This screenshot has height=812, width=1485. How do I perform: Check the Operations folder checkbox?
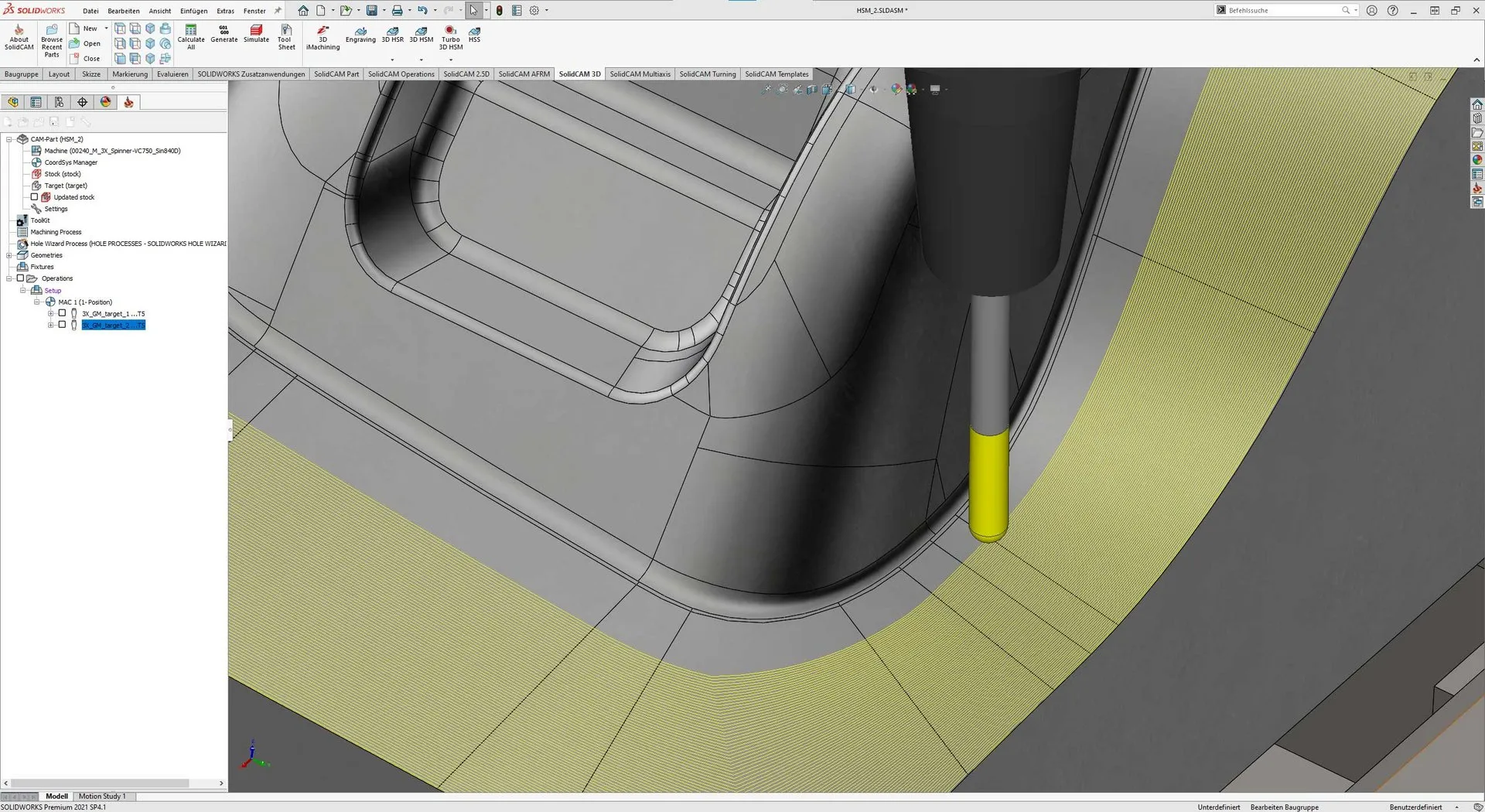click(x=21, y=278)
